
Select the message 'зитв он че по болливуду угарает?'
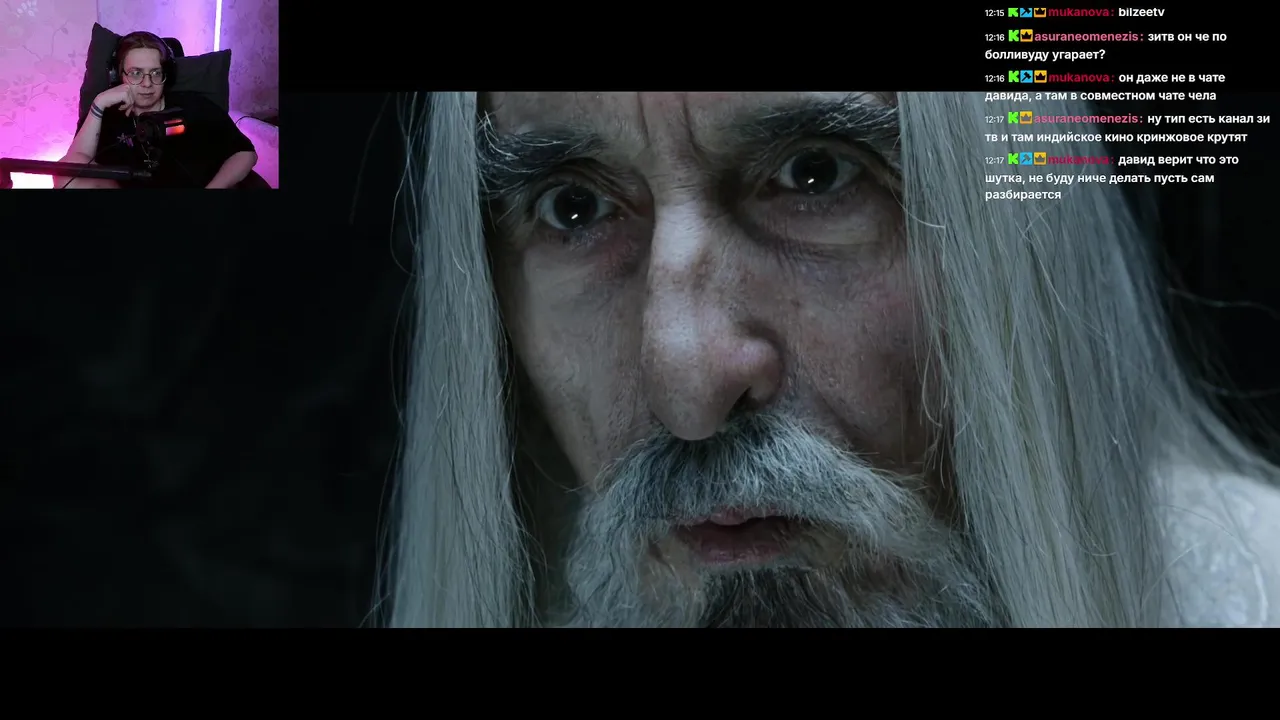[x=1106, y=45]
